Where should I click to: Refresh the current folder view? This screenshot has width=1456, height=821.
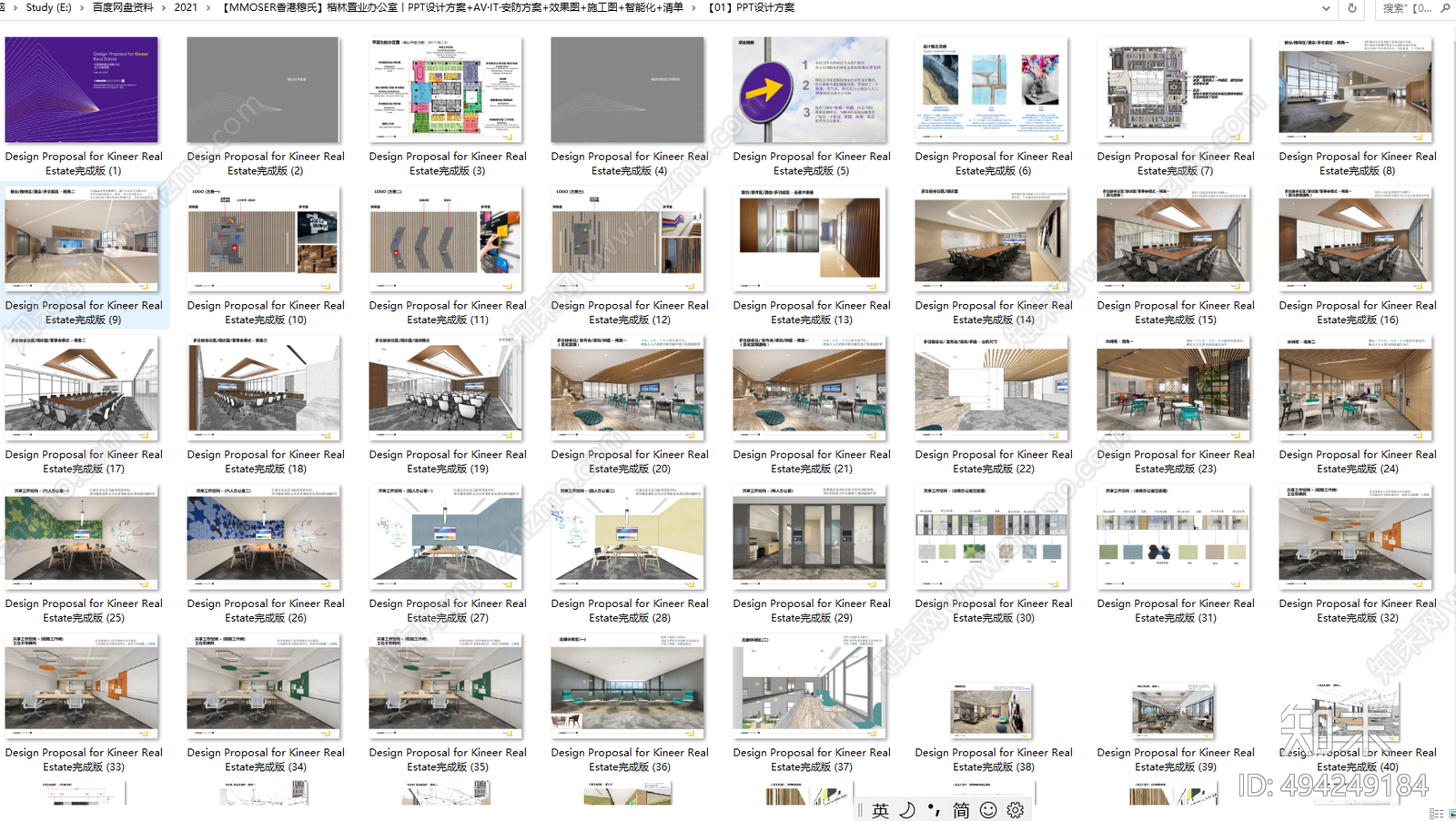1352,8
